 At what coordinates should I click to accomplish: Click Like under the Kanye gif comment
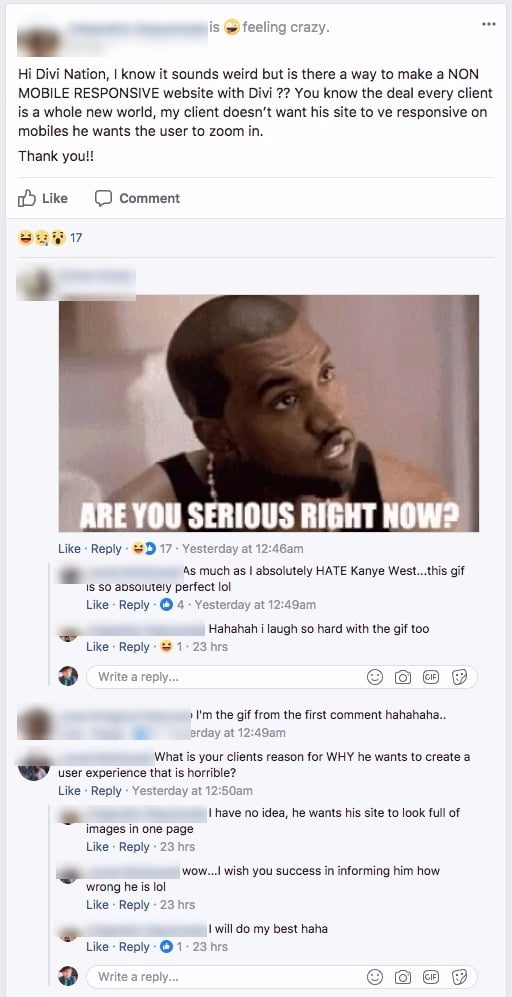click(69, 549)
